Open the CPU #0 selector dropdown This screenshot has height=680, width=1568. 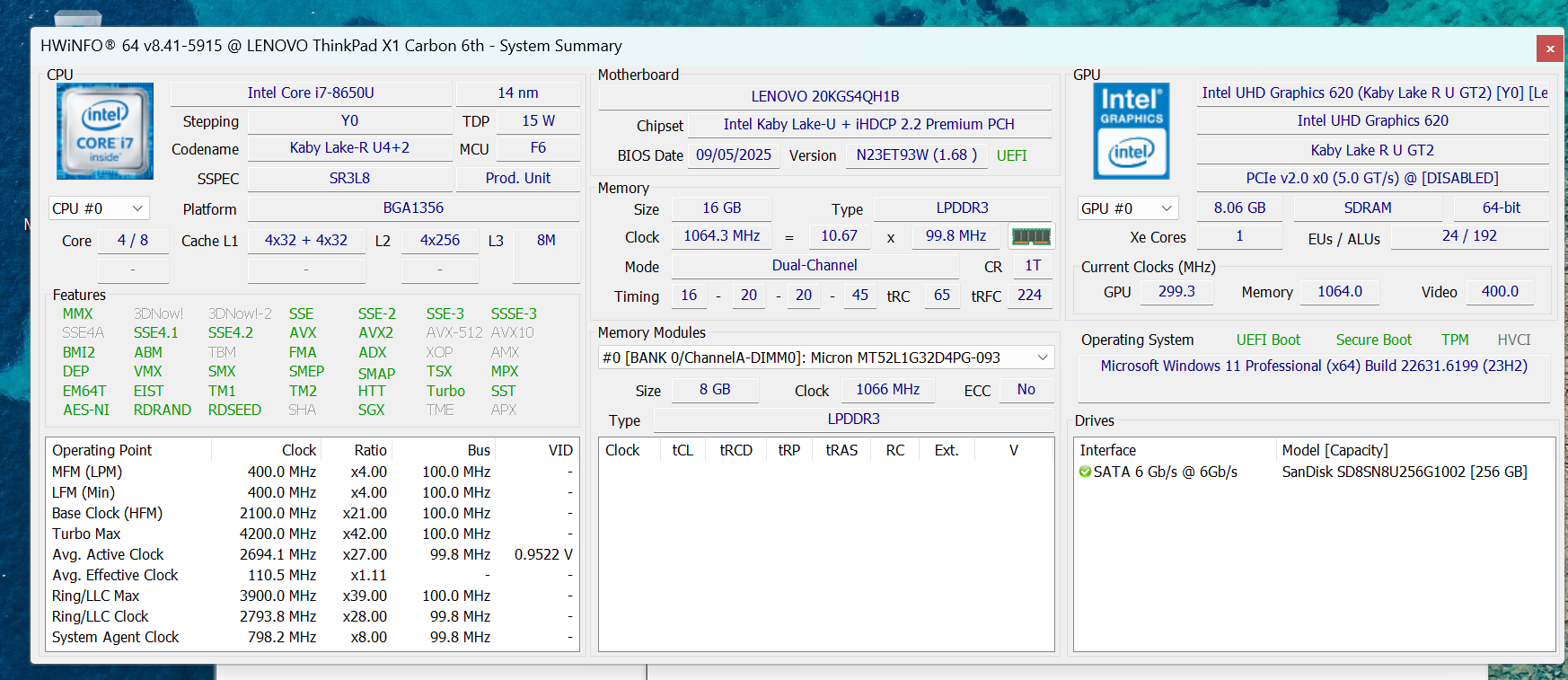click(99, 208)
